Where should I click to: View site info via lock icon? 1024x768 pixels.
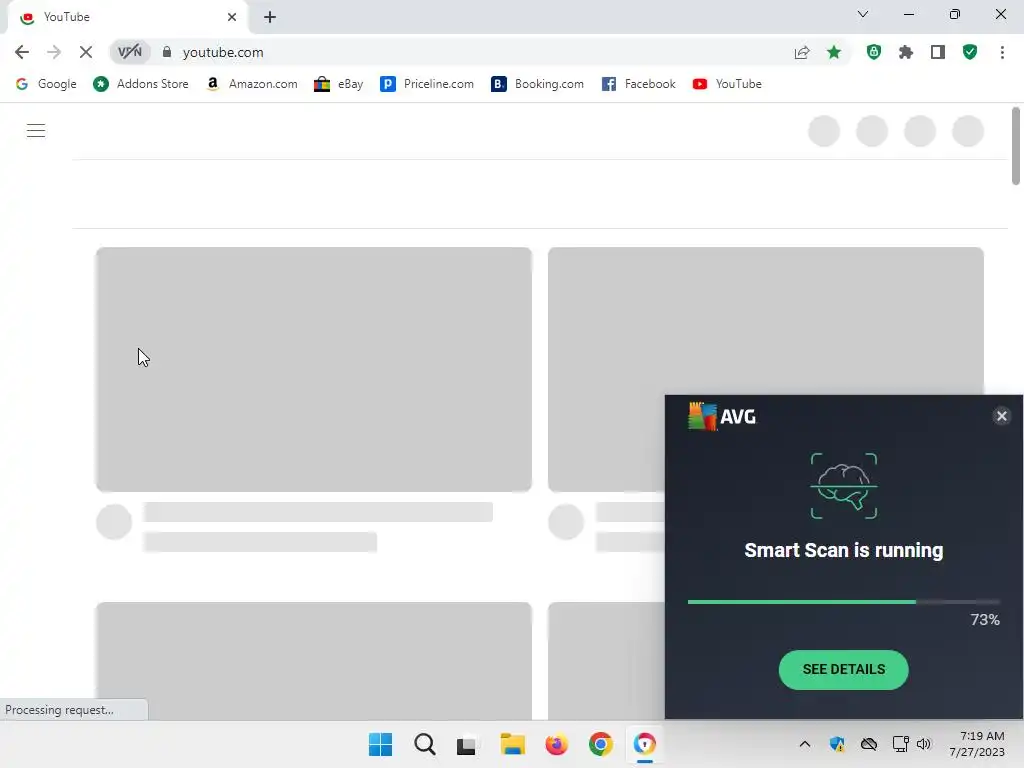coord(167,52)
